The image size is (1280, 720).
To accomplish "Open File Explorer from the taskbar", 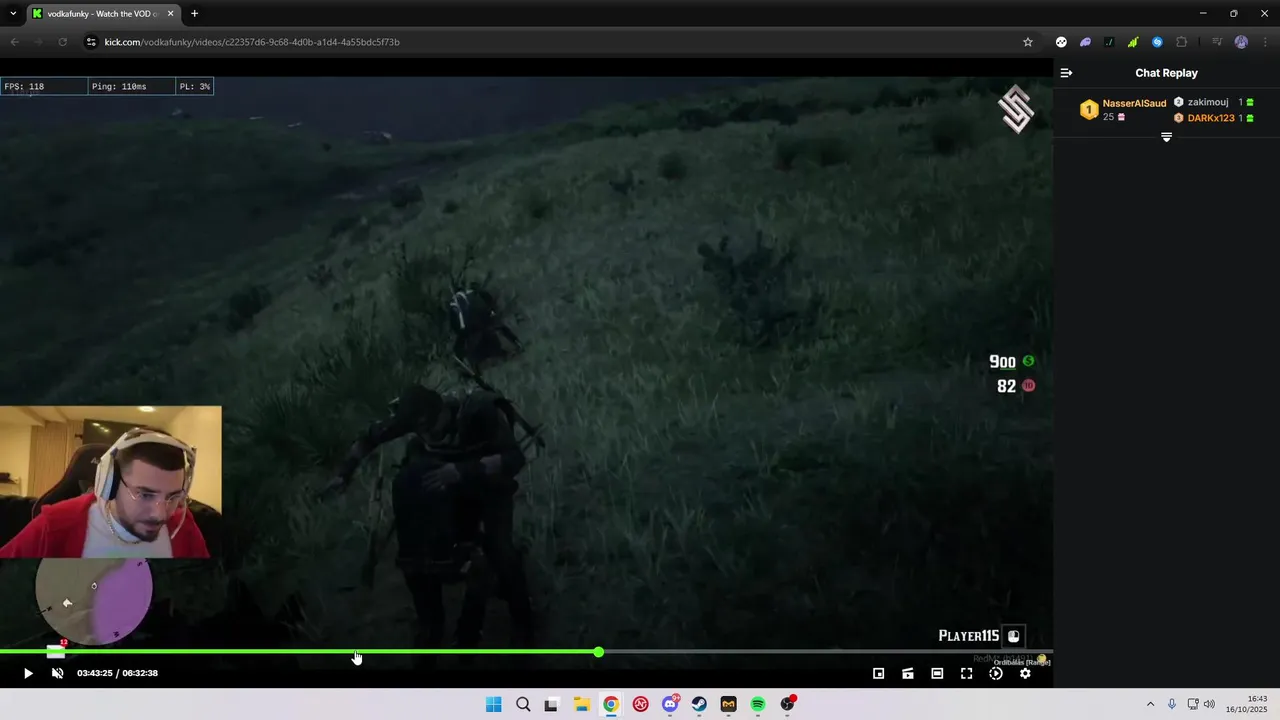I will (x=581, y=704).
